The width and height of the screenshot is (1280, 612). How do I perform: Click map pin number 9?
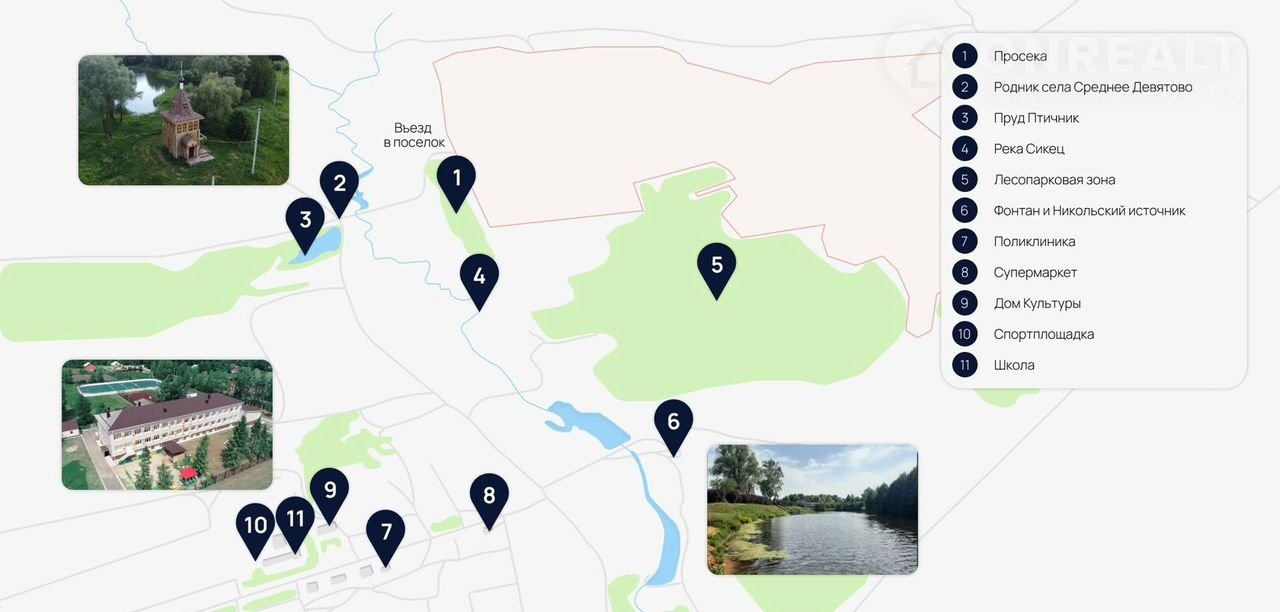tap(329, 496)
